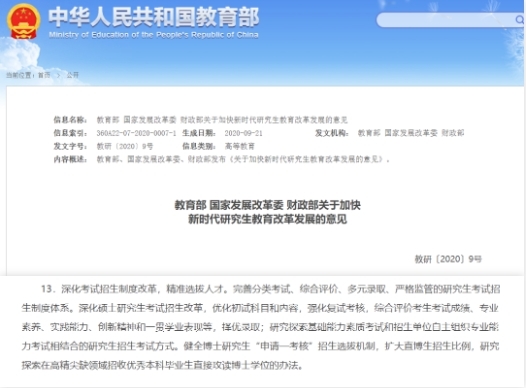Click the Ministry of Education English subtitle
The height and width of the screenshot is (388, 526).
[154, 35]
